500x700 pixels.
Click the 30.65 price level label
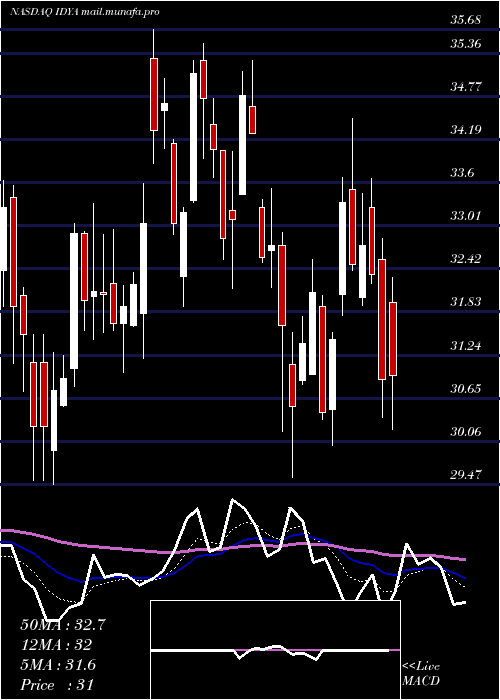(466, 388)
